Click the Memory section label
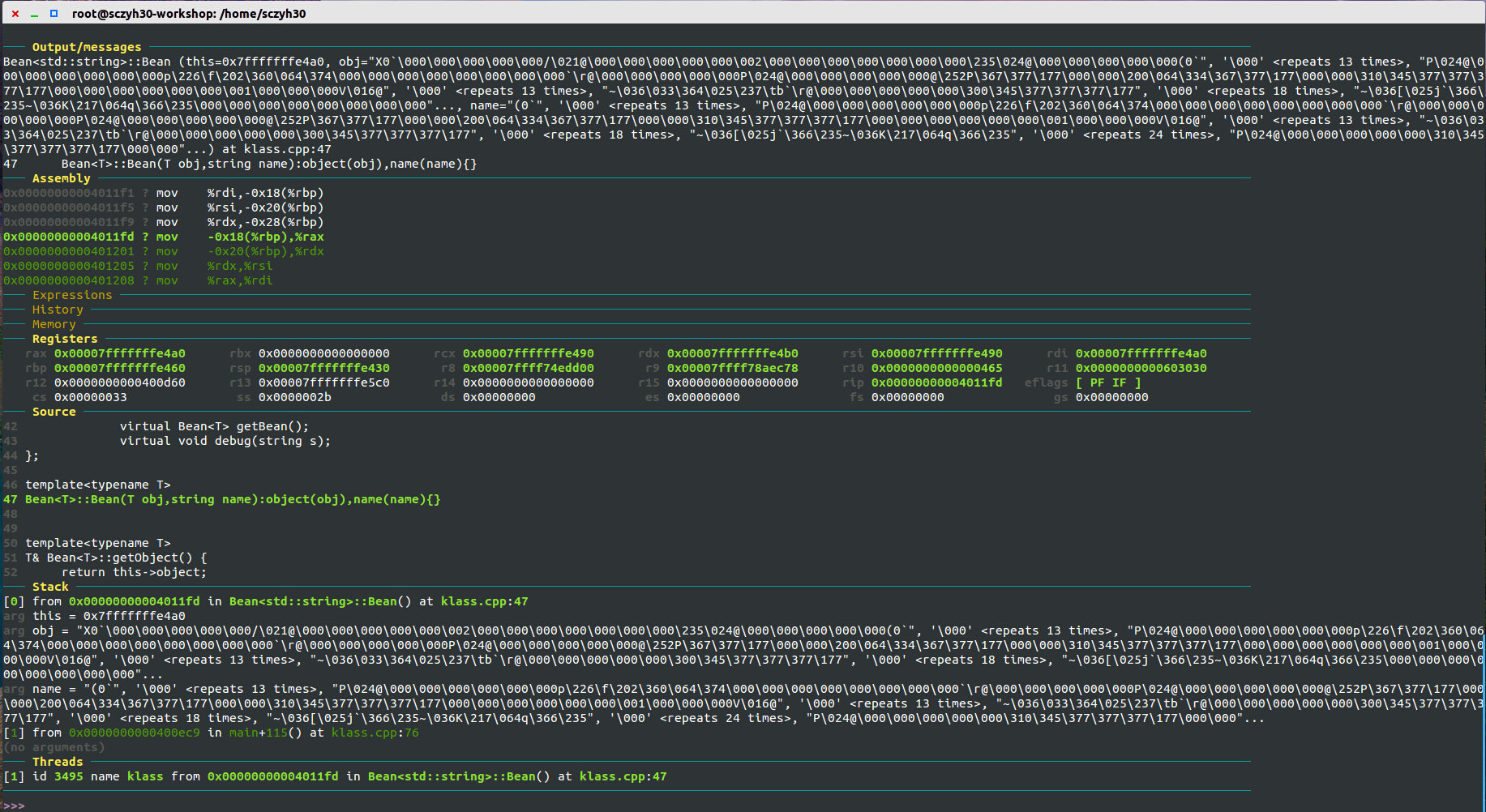This screenshot has width=1486, height=812. click(54, 324)
